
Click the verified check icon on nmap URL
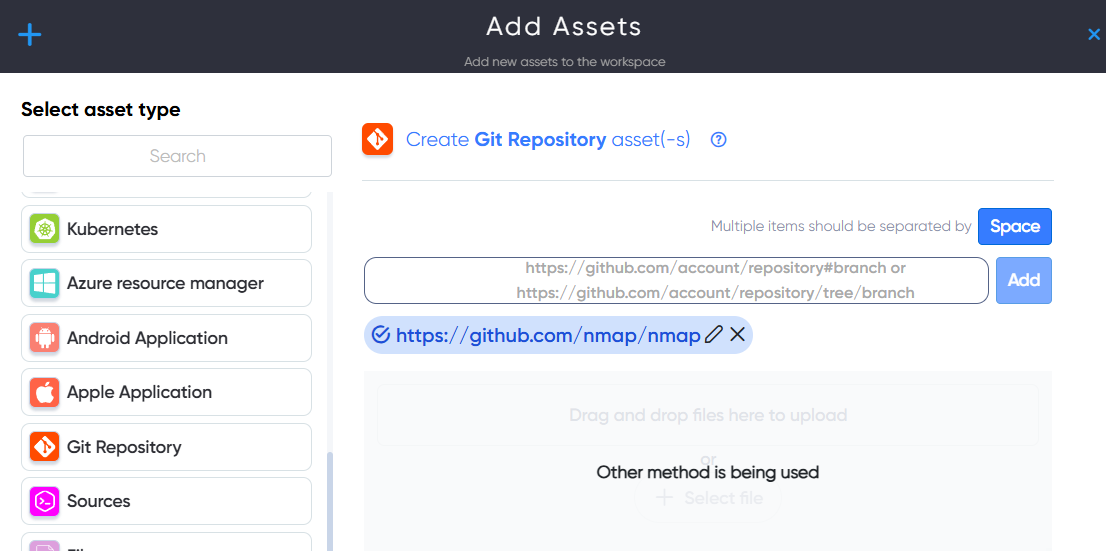tap(381, 334)
